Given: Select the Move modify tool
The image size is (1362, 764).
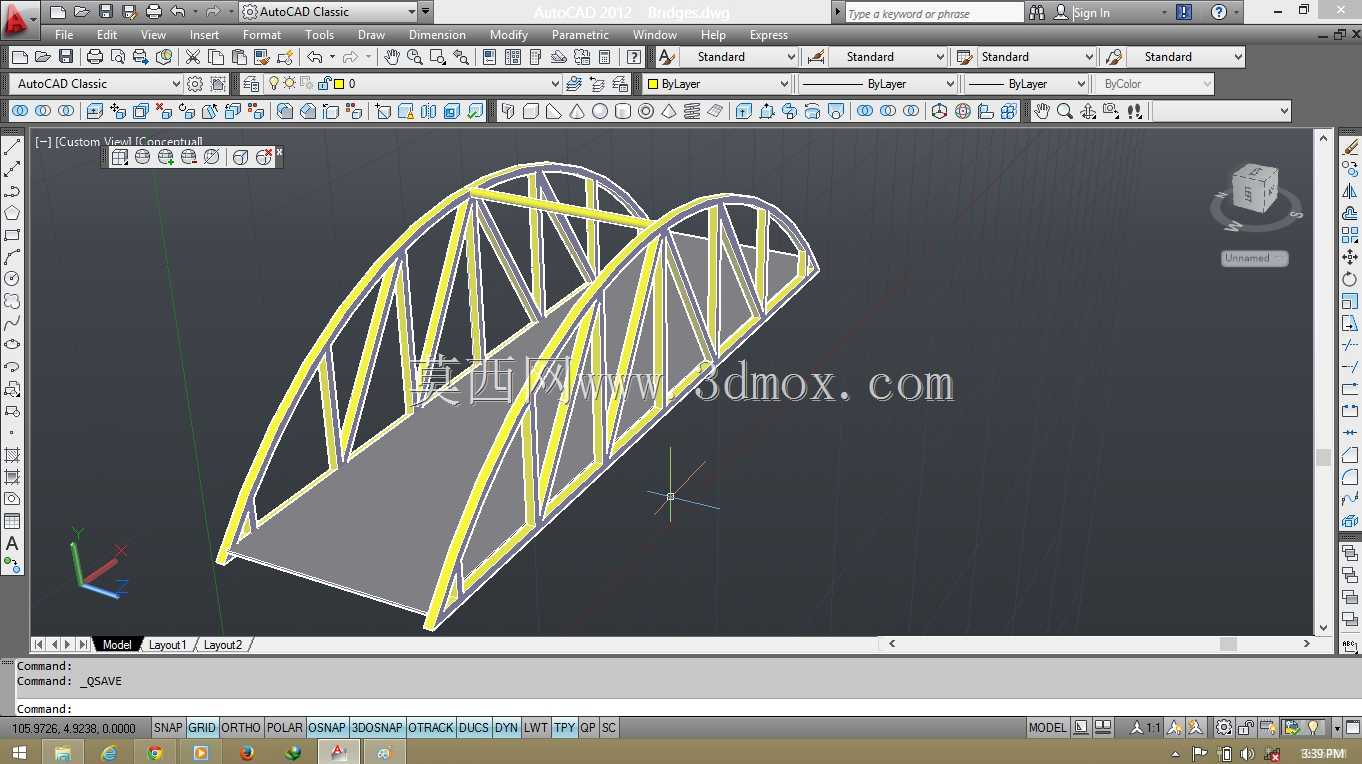Looking at the screenshot, I should (1350, 257).
